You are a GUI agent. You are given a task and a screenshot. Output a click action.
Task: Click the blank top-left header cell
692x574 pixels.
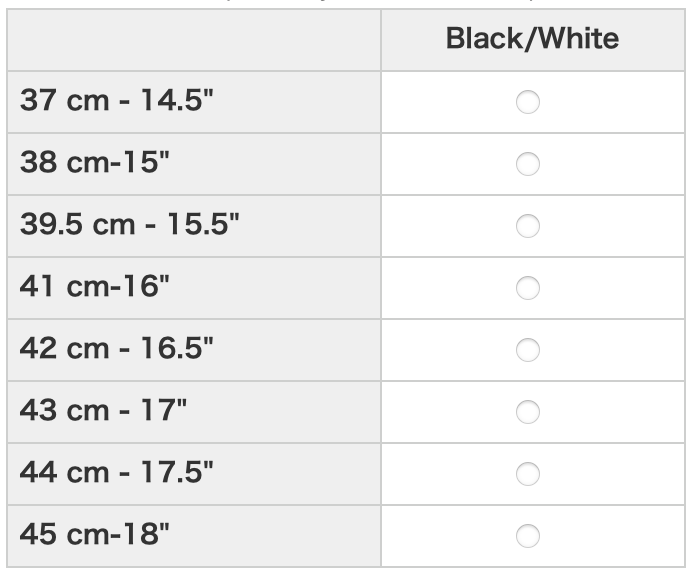[x=193, y=40]
